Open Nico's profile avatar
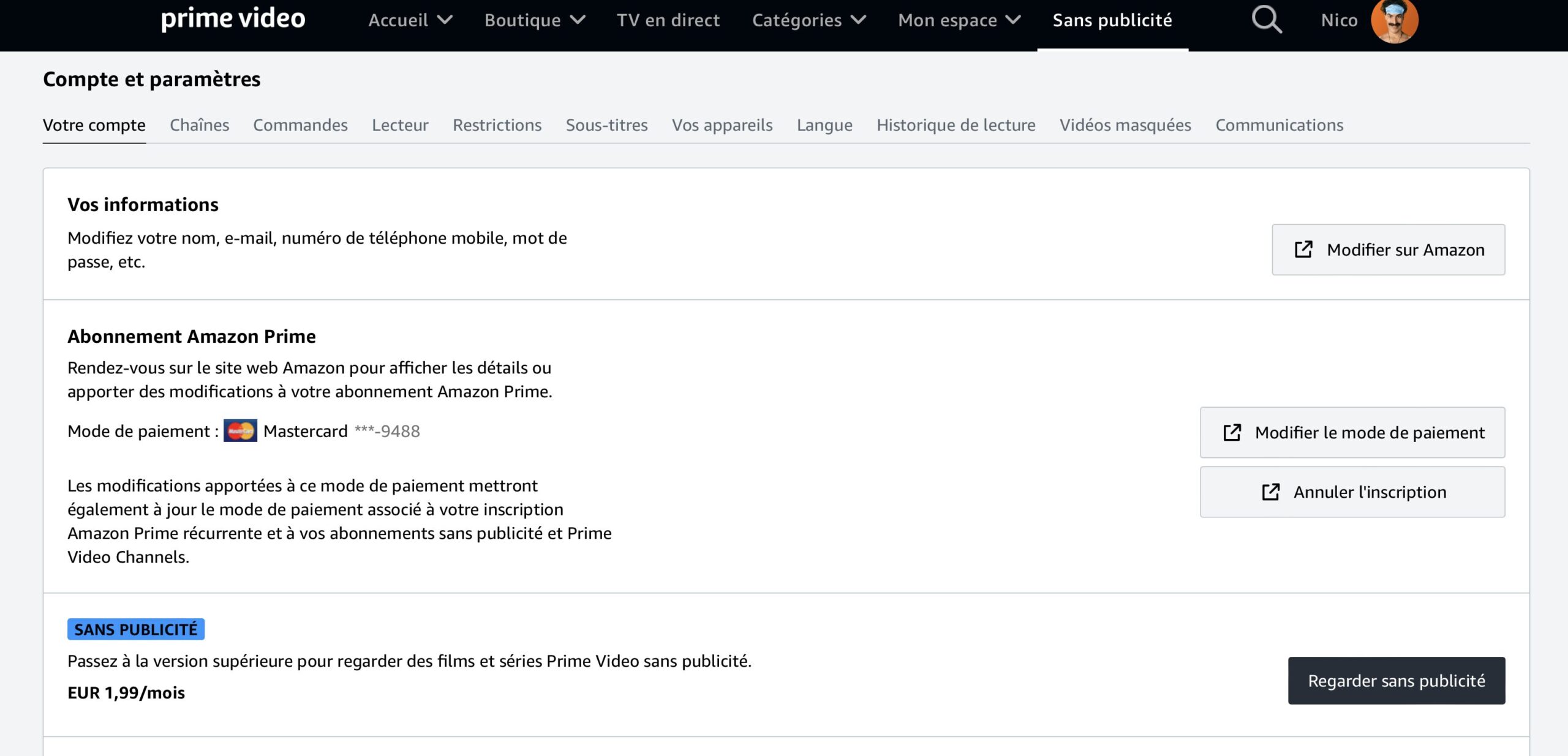 (x=1395, y=21)
